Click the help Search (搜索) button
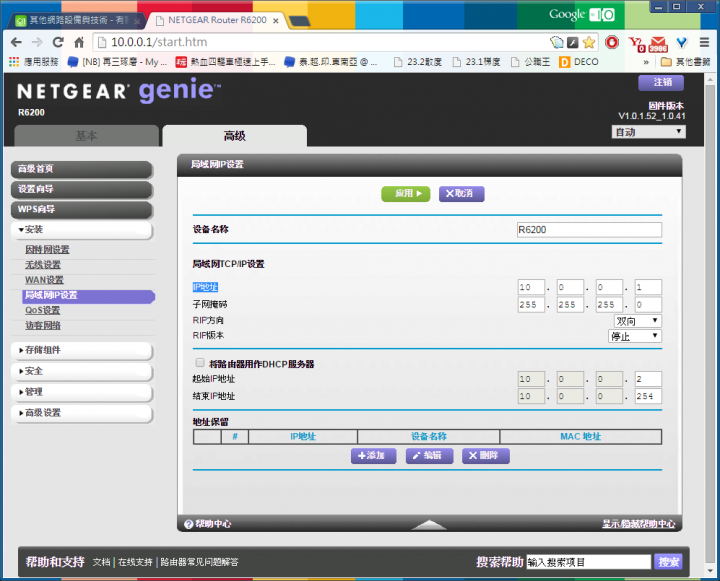Image resolution: width=720 pixels, height=581 pixels. tap(668, 562)
